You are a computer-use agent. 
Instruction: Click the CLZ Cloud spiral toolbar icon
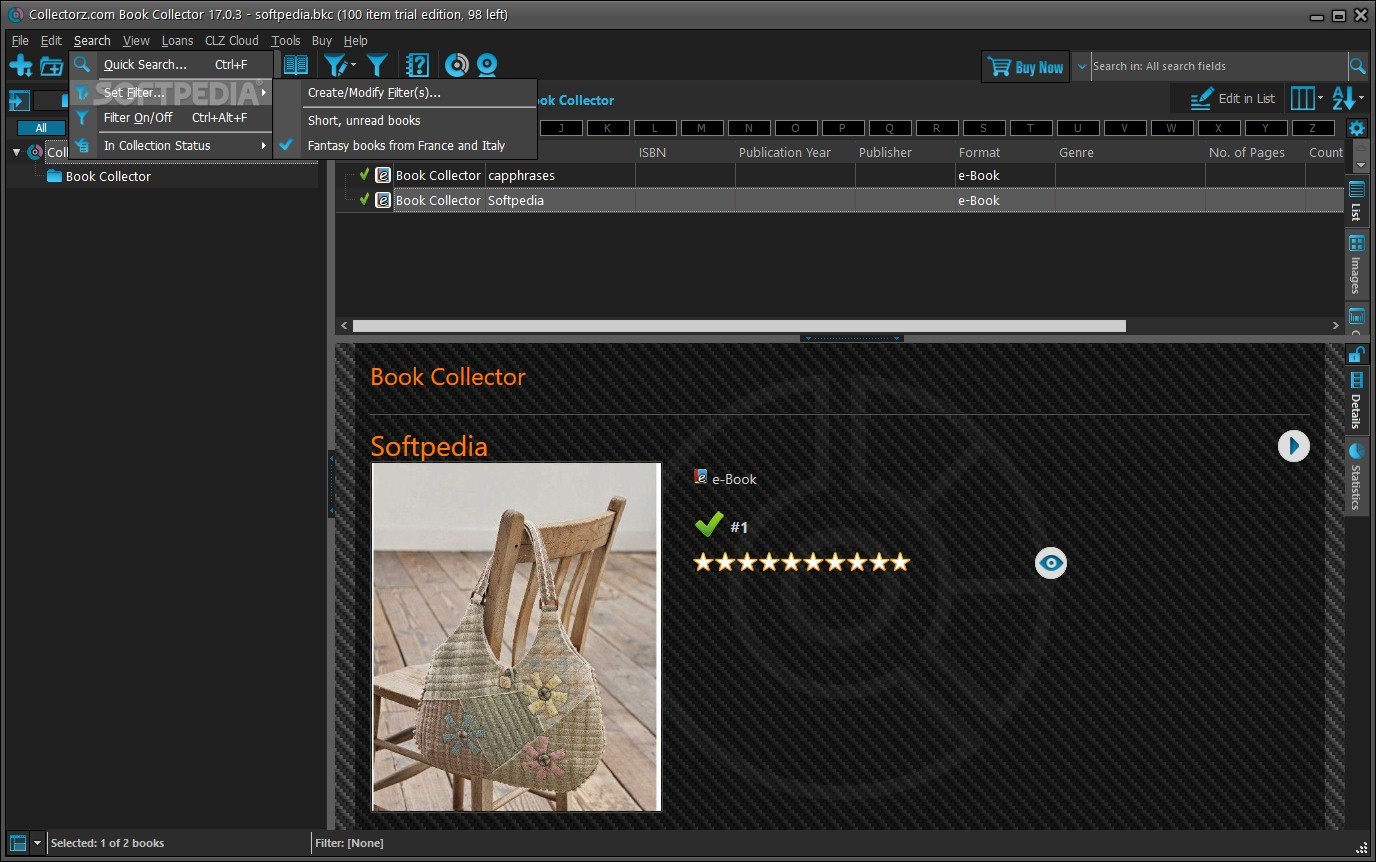coord(456,66)
